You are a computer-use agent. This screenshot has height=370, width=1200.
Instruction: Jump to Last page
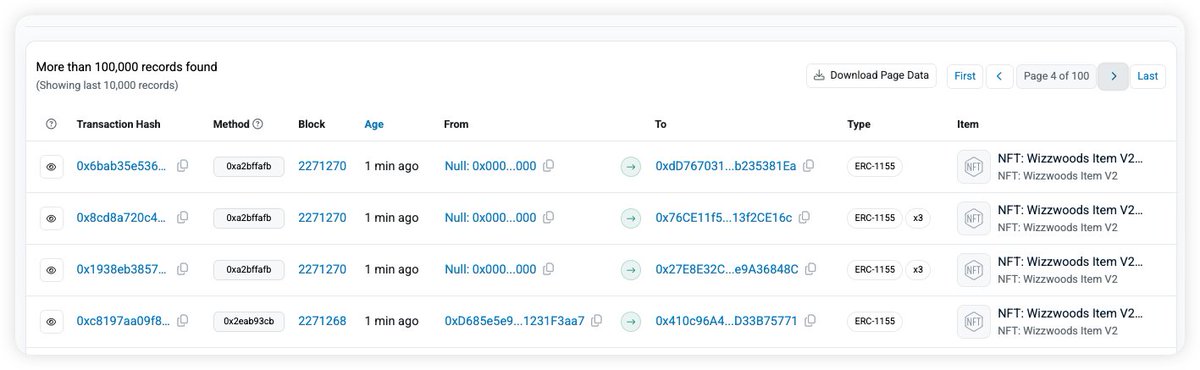click(1148, 76)
